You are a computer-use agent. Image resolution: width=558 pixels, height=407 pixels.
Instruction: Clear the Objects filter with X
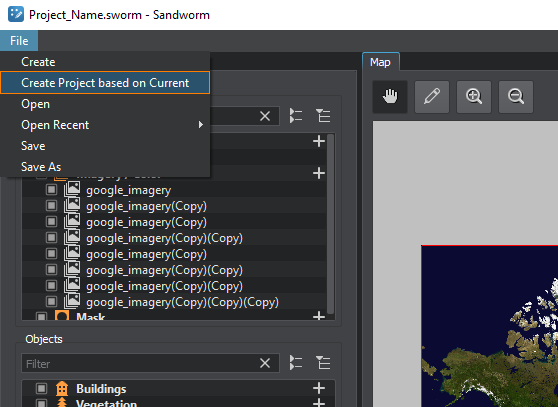(265, 363)
